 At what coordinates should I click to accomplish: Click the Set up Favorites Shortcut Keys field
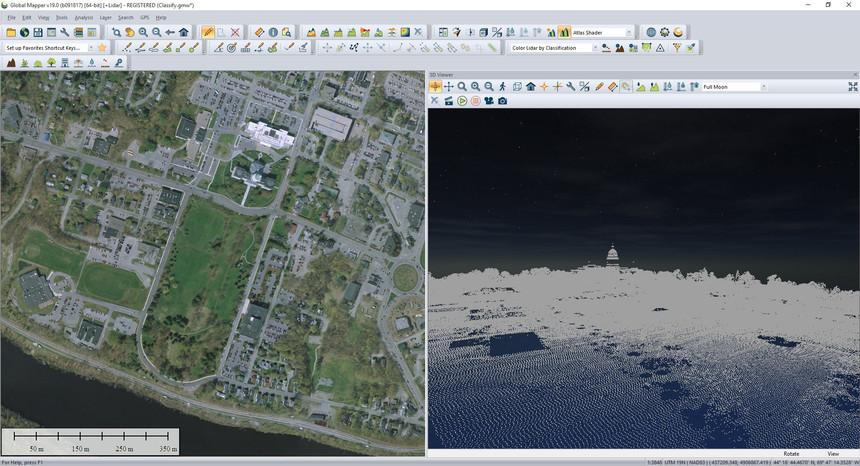point(46,47)
